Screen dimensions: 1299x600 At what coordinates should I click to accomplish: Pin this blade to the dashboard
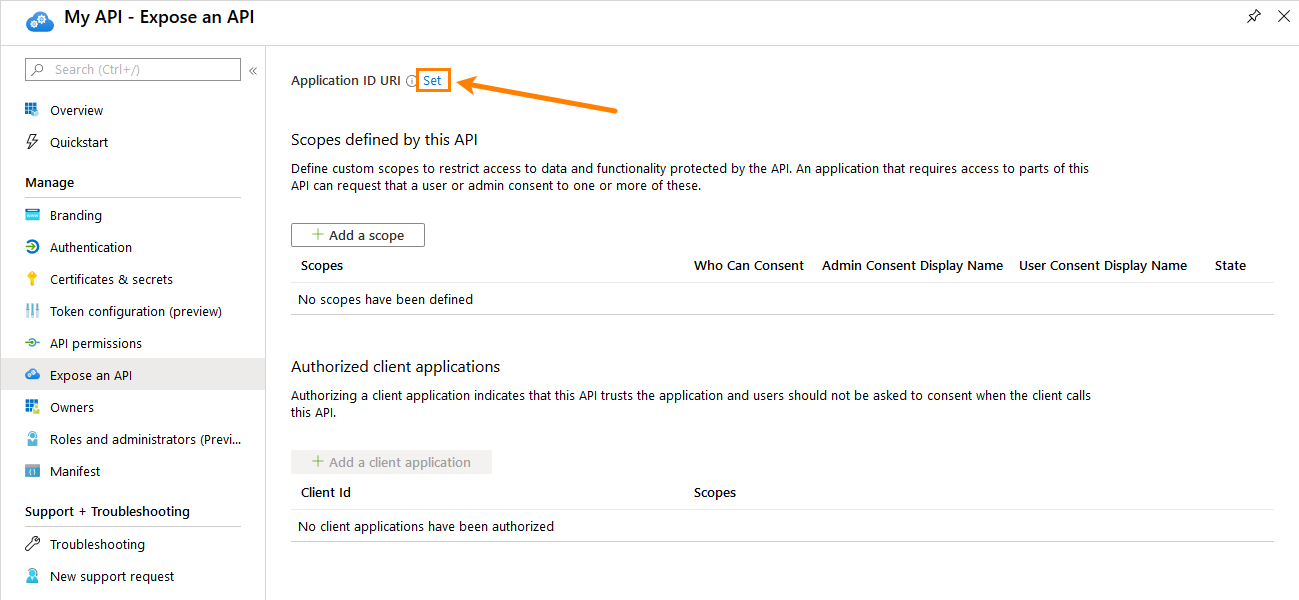pyautogui.click(x=1253, y=16)
